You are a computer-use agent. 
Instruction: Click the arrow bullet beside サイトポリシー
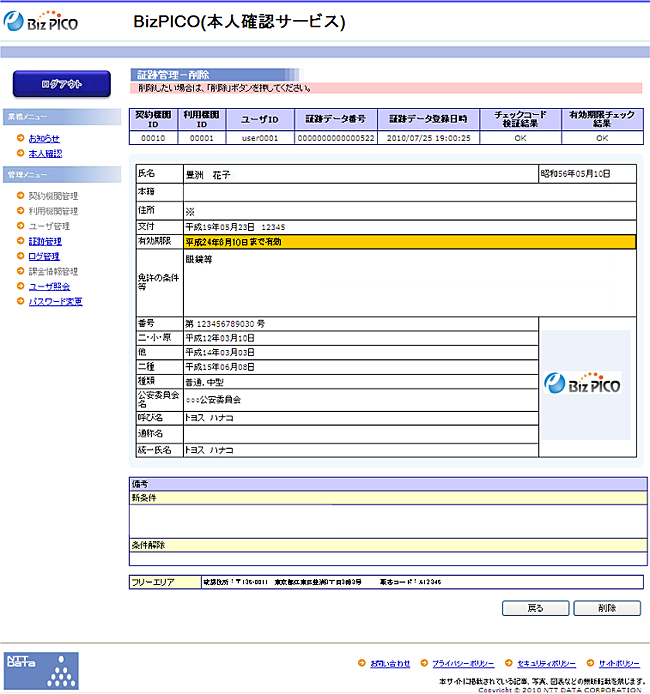point(589,663)
